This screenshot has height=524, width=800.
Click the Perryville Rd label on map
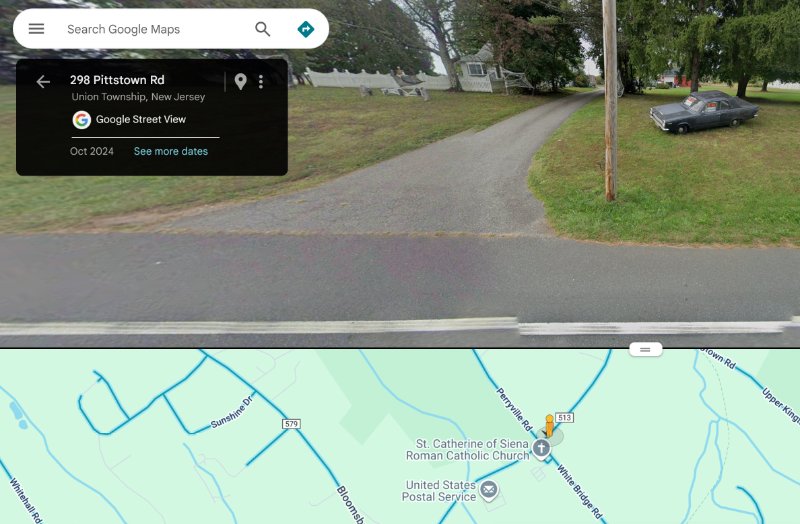514,409
